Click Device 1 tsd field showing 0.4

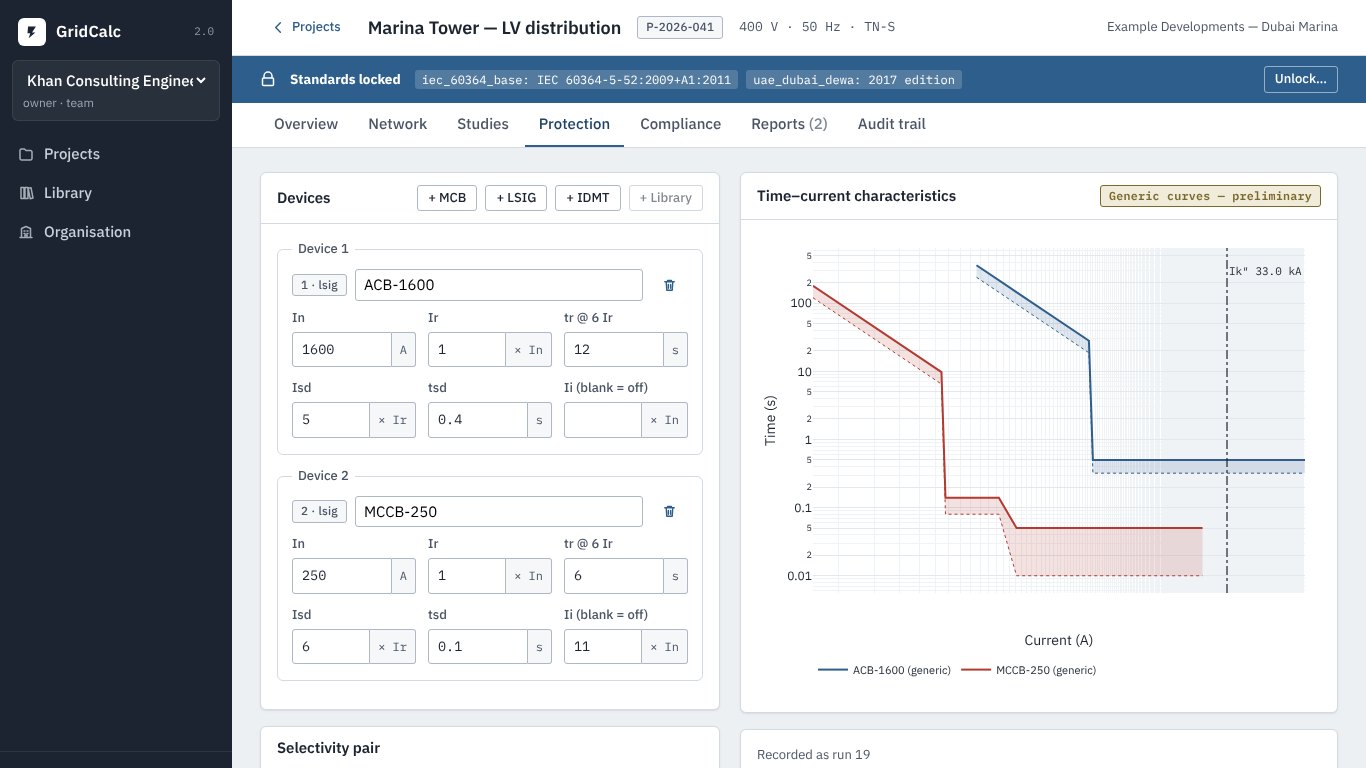point(477,420)
